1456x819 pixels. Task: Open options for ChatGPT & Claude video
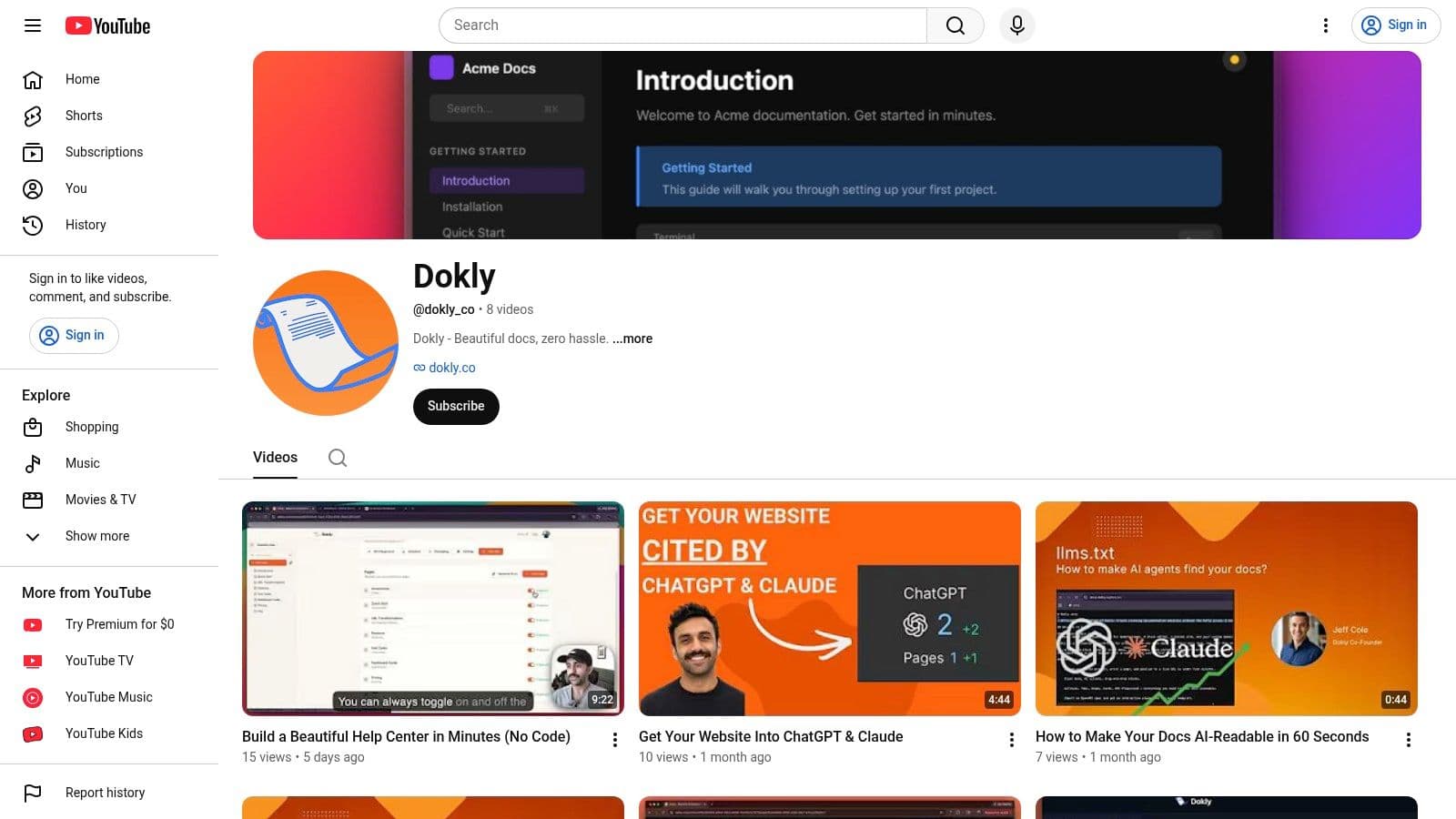click(1012, 740)
